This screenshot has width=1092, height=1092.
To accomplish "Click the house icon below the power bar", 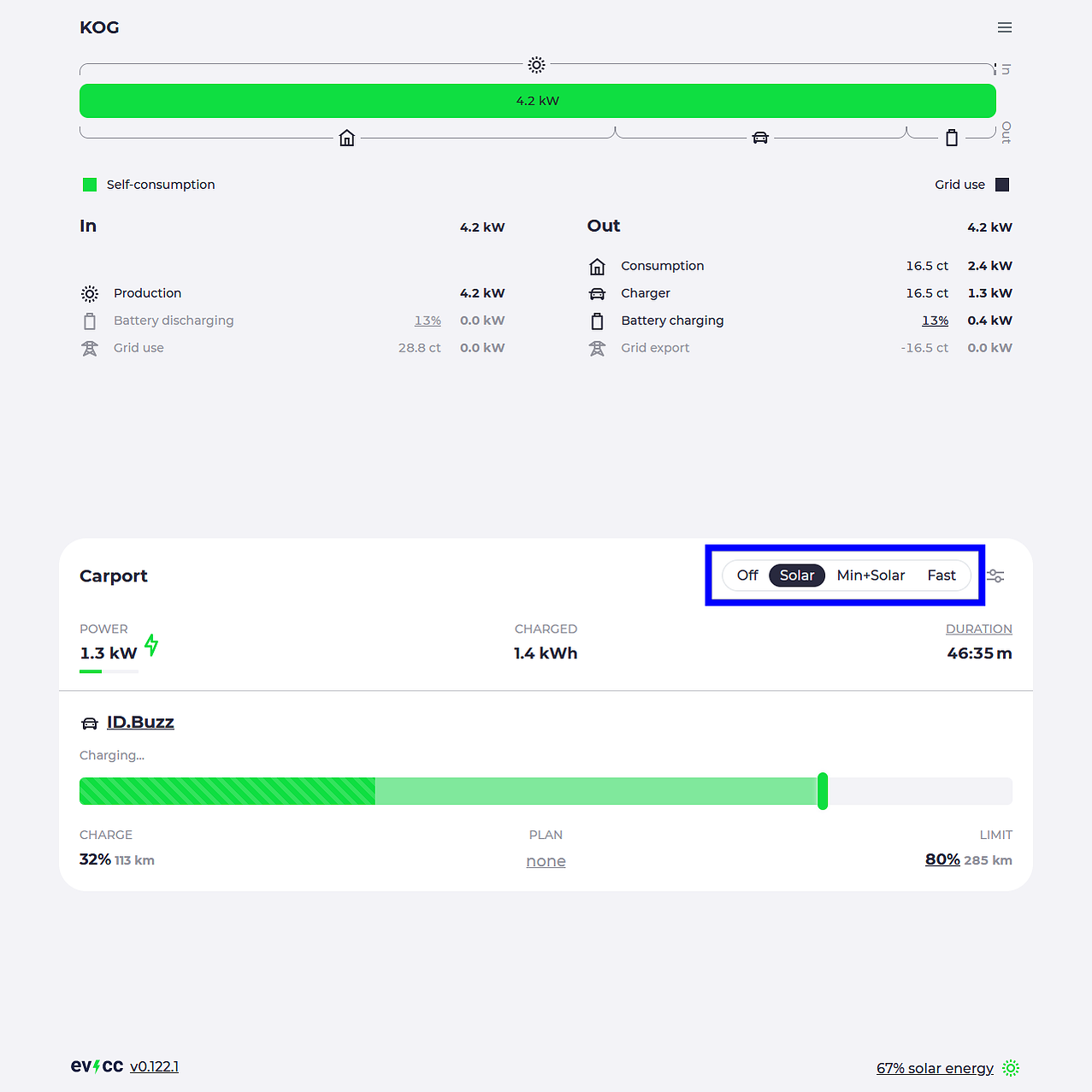I will click(x=347, y=138).
